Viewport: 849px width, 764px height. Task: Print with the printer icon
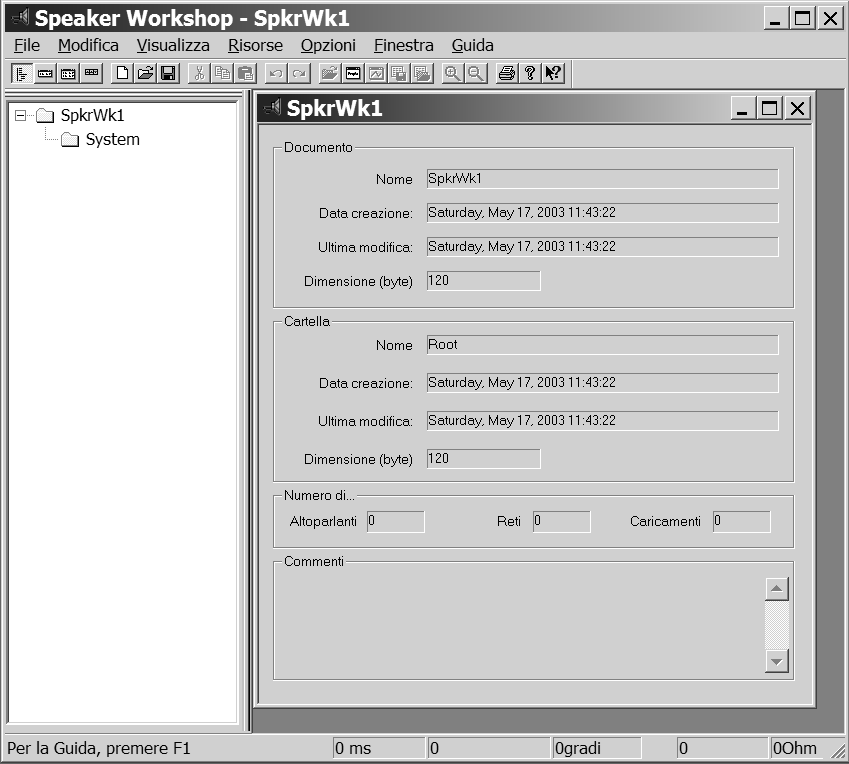pyautogui.click(x=507, y=73)
